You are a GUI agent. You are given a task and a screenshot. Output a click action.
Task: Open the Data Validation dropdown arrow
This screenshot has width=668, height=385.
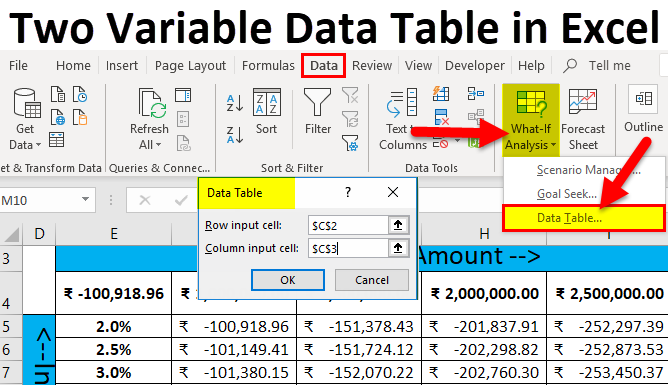[458, 140]
